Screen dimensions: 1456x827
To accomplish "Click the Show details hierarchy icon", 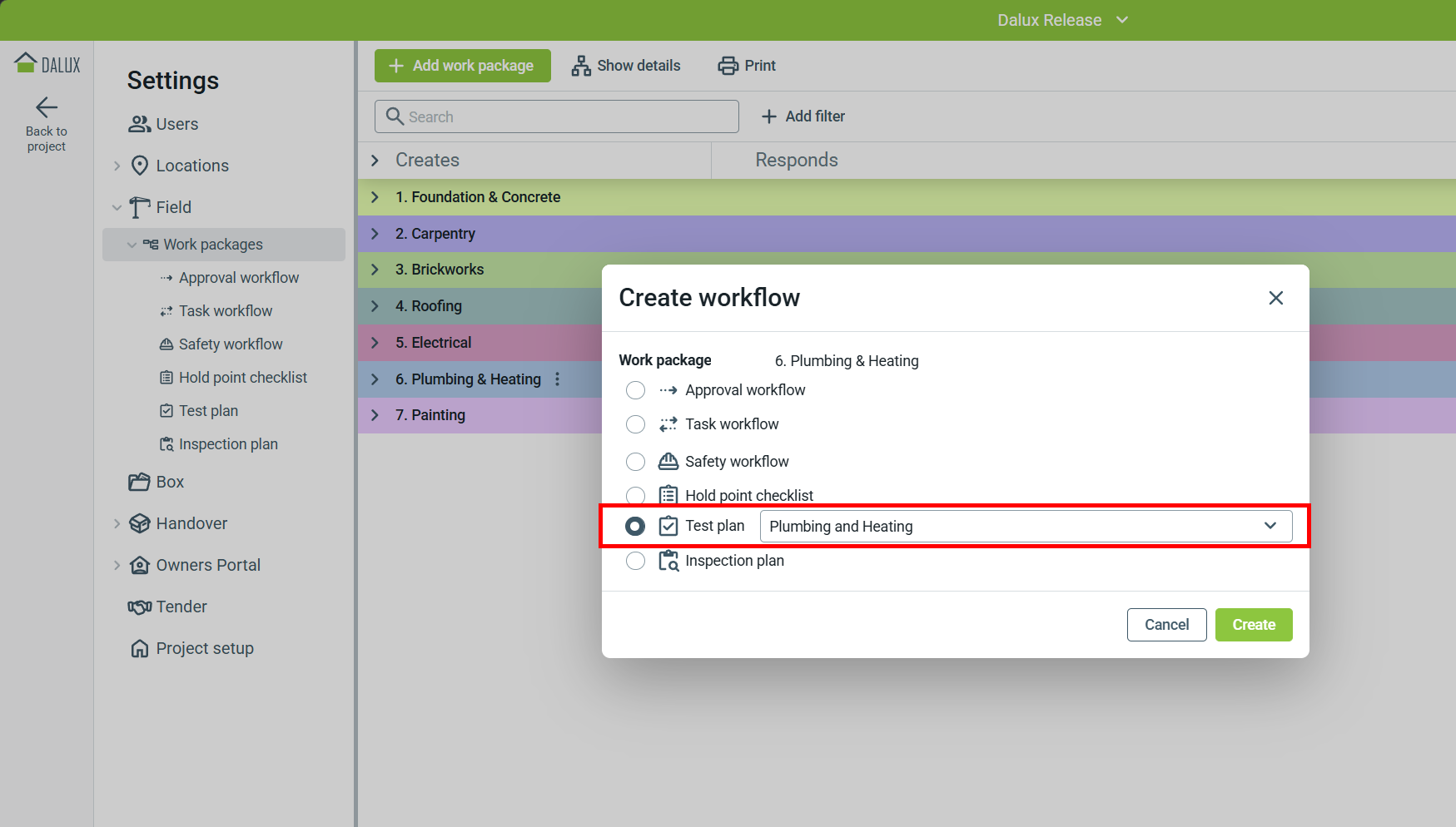I will (x=581, y=66).
